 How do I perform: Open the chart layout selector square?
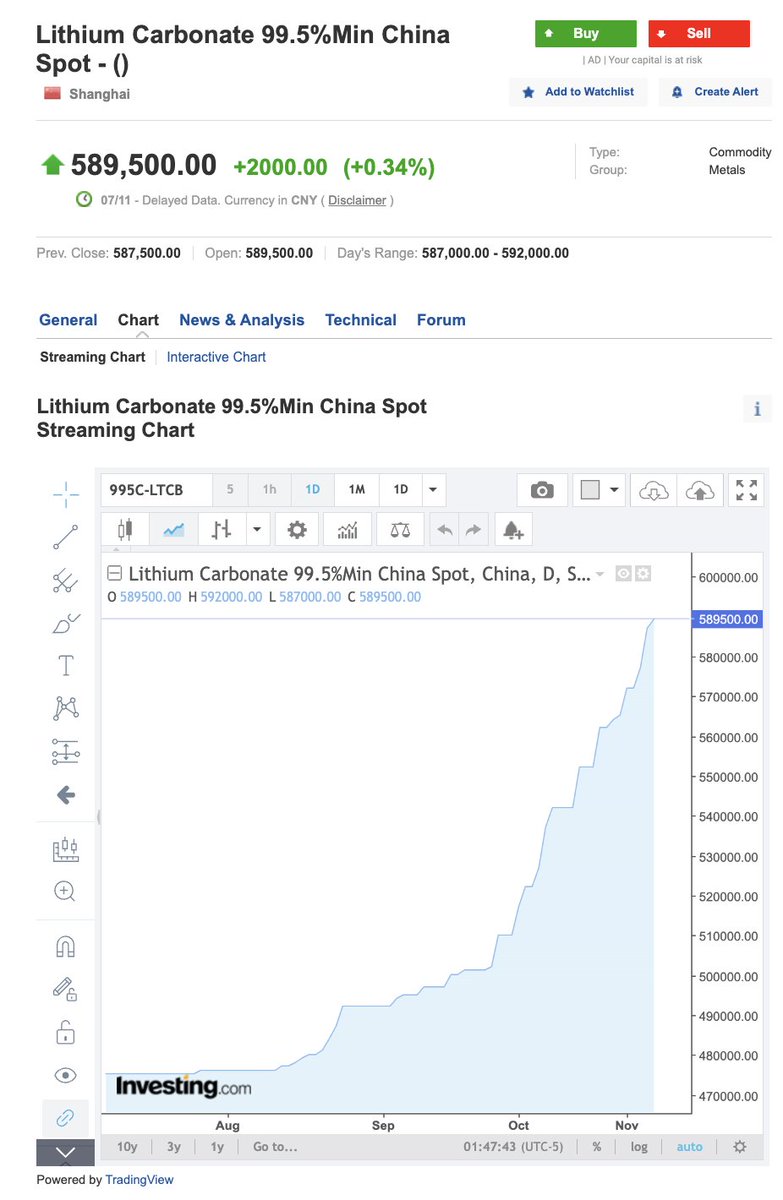point(590,490)
